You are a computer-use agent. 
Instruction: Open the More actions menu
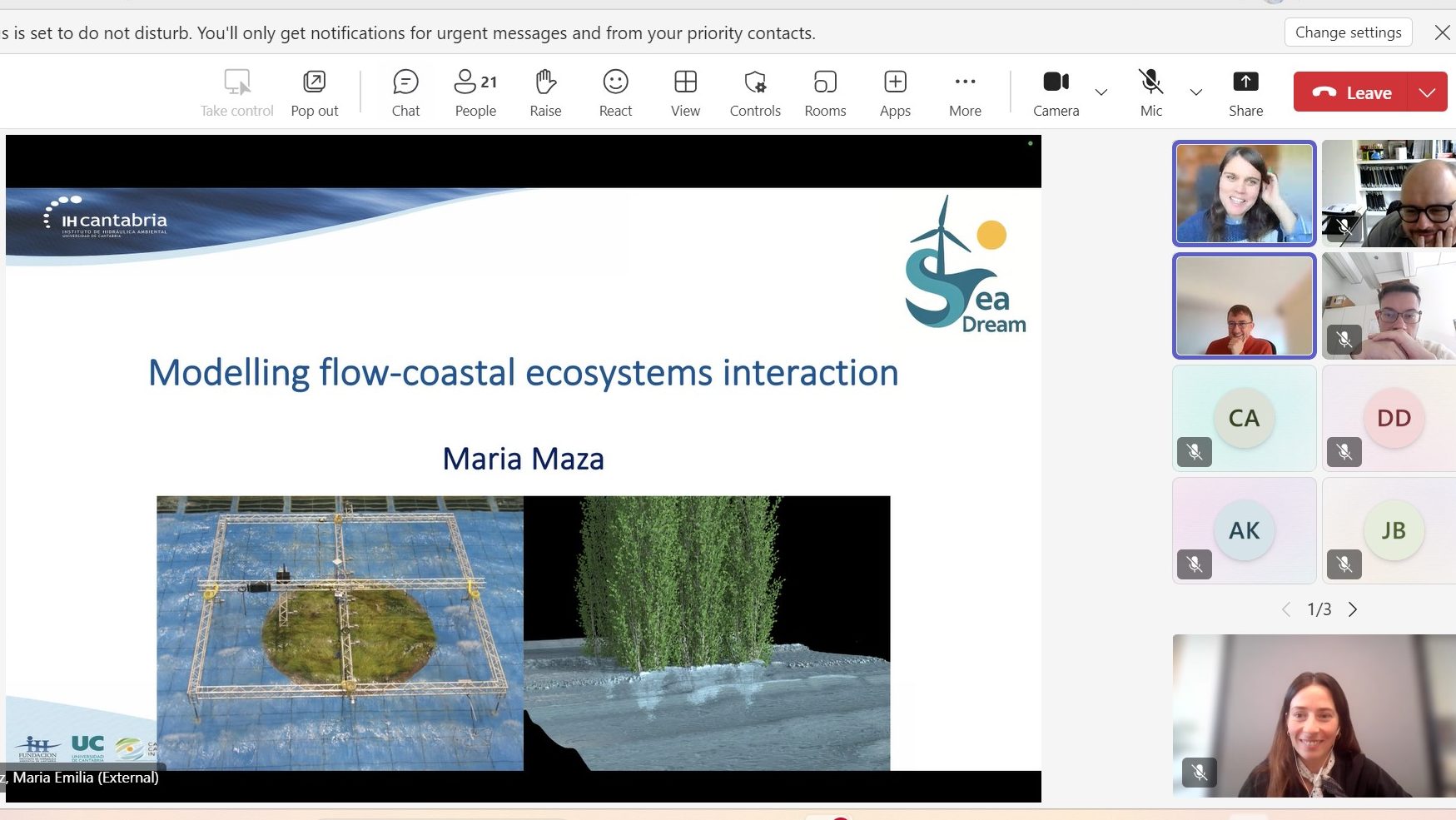[x=965, y=92]
